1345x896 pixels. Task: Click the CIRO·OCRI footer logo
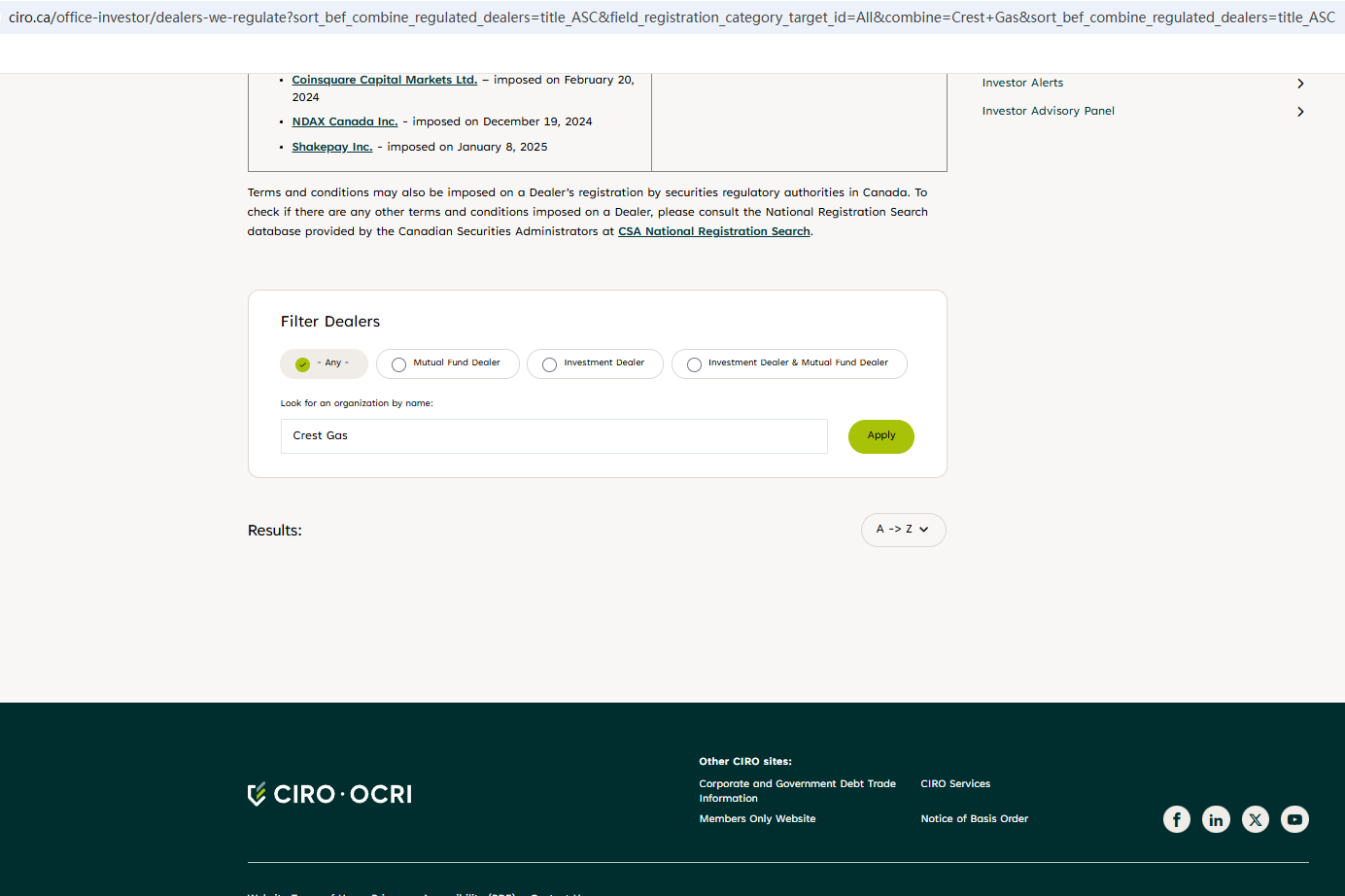330,794
